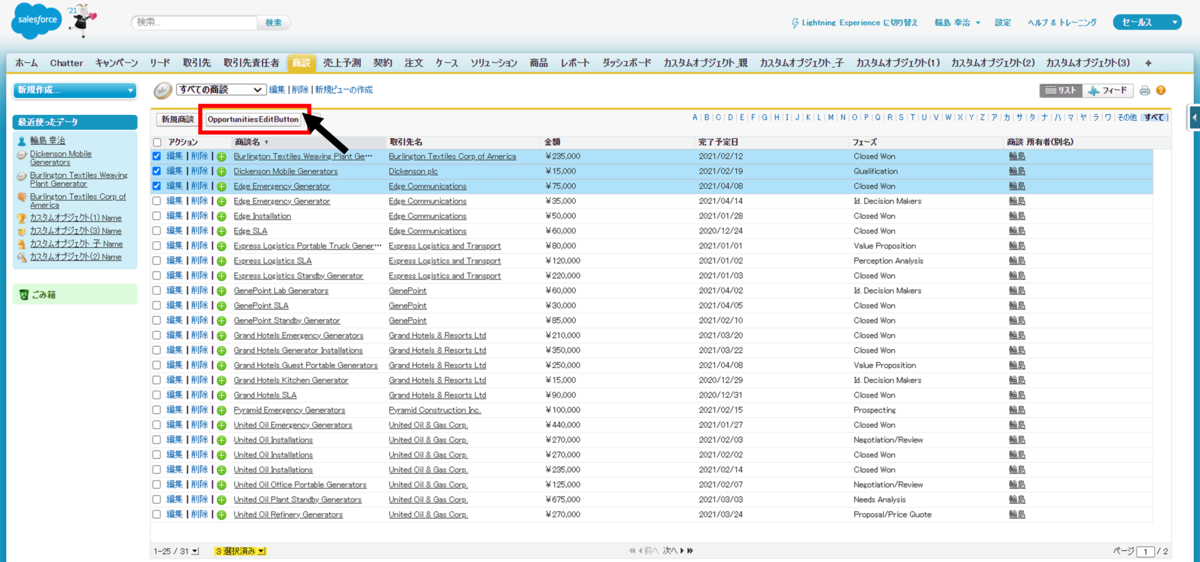The height and width of the screenshot is (562, 1200).
Task: Open the 設定 setup link
Action: coord(1003,22)
